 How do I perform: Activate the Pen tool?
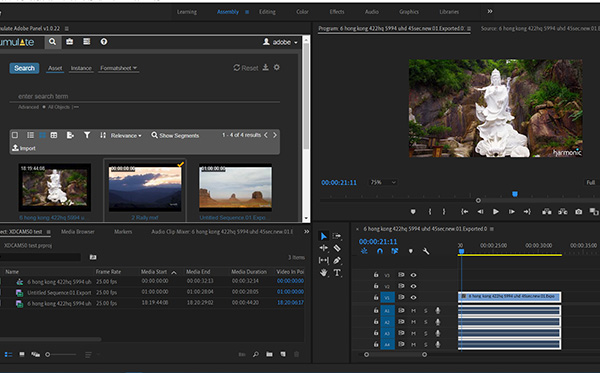[x=337, y=260]
